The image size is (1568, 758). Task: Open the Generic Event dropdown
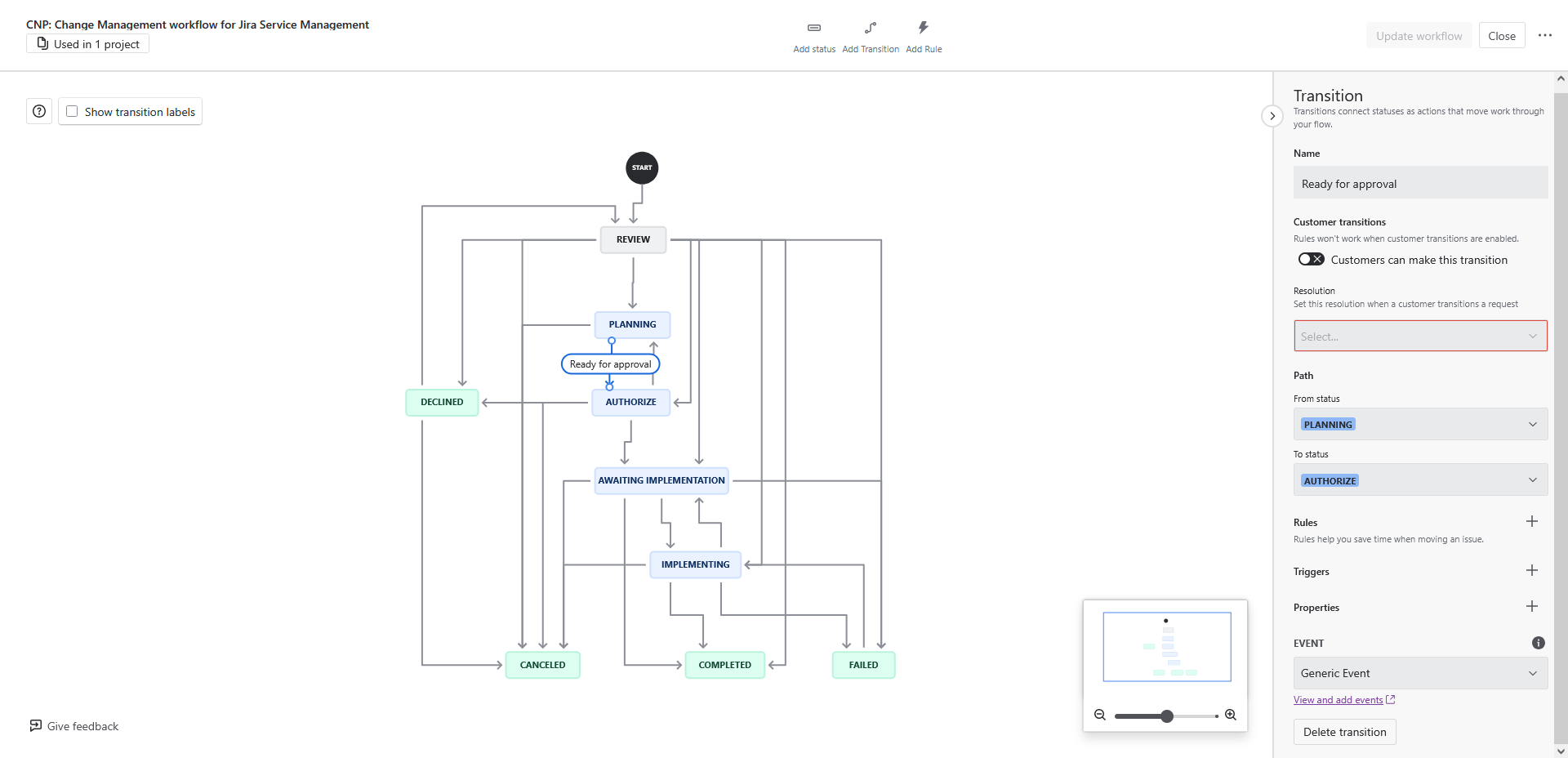(1419, 673)
